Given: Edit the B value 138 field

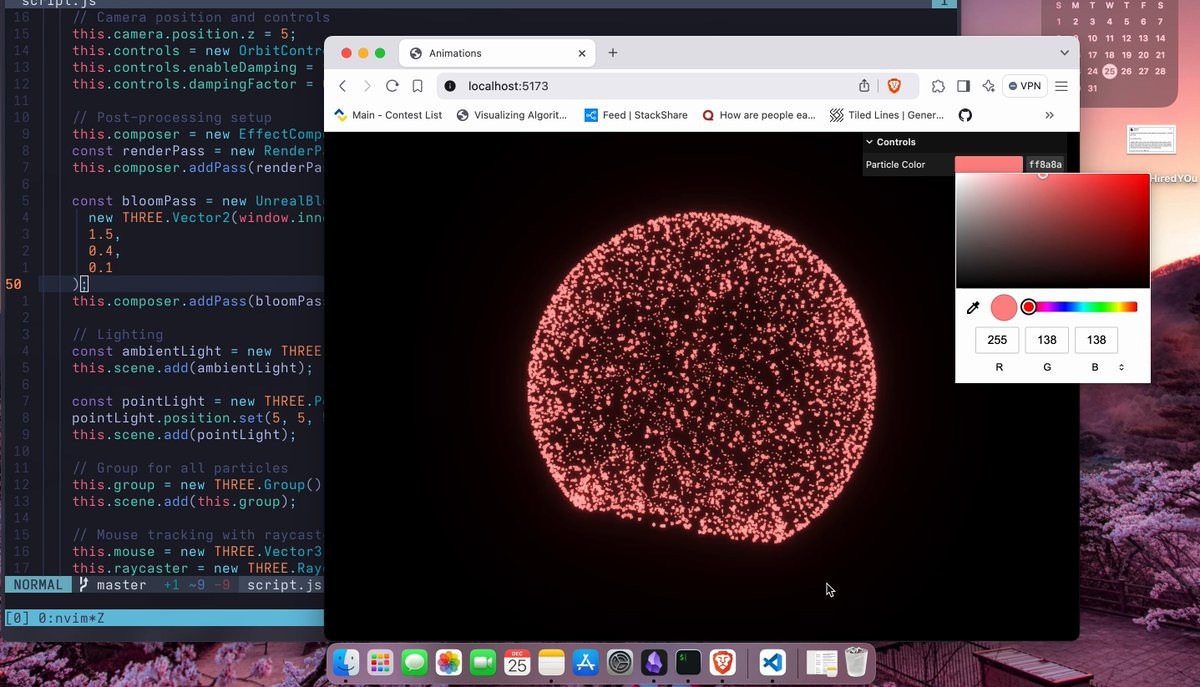Looking at the screenshot, I should pyautogui.click(x=1097, y=340).
